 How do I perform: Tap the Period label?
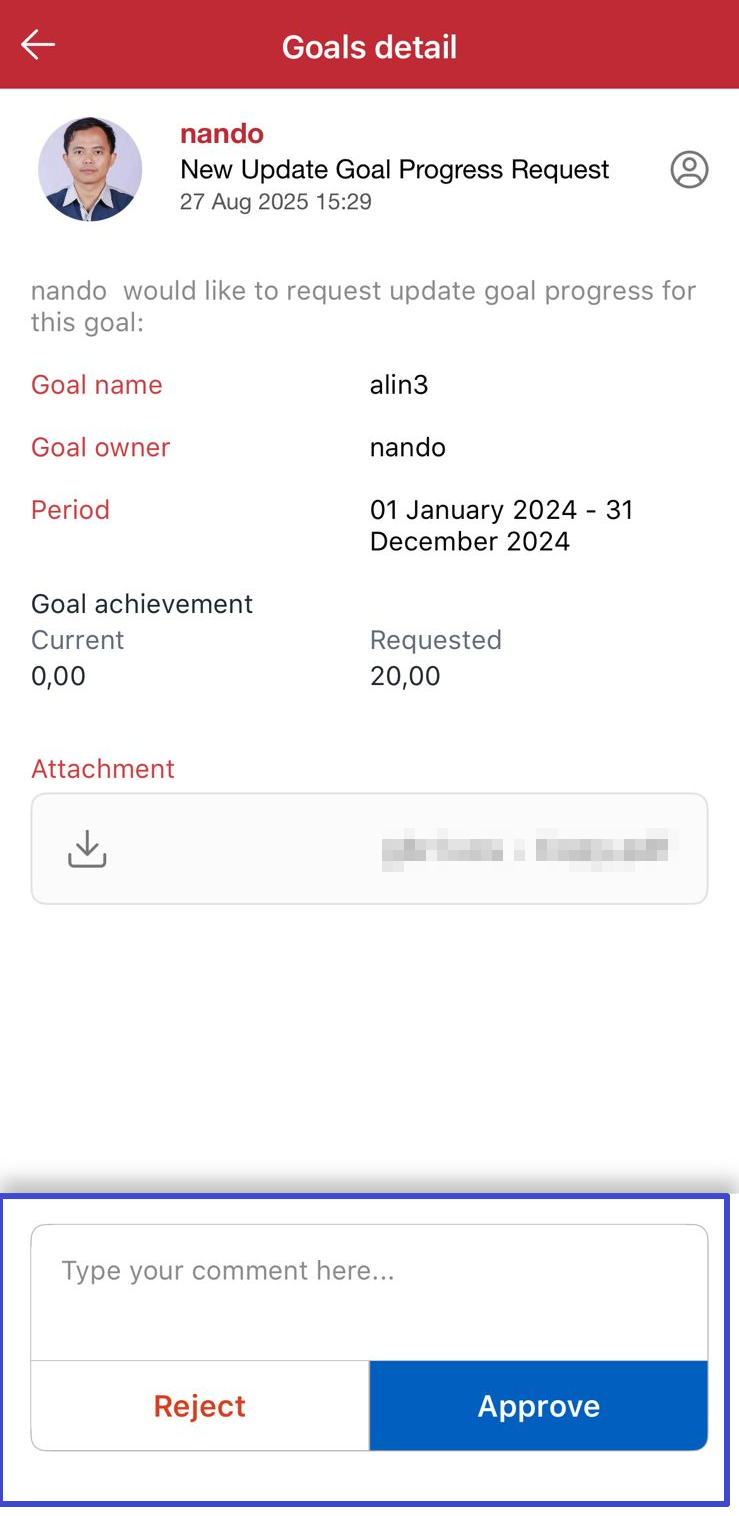click(70, 510)
